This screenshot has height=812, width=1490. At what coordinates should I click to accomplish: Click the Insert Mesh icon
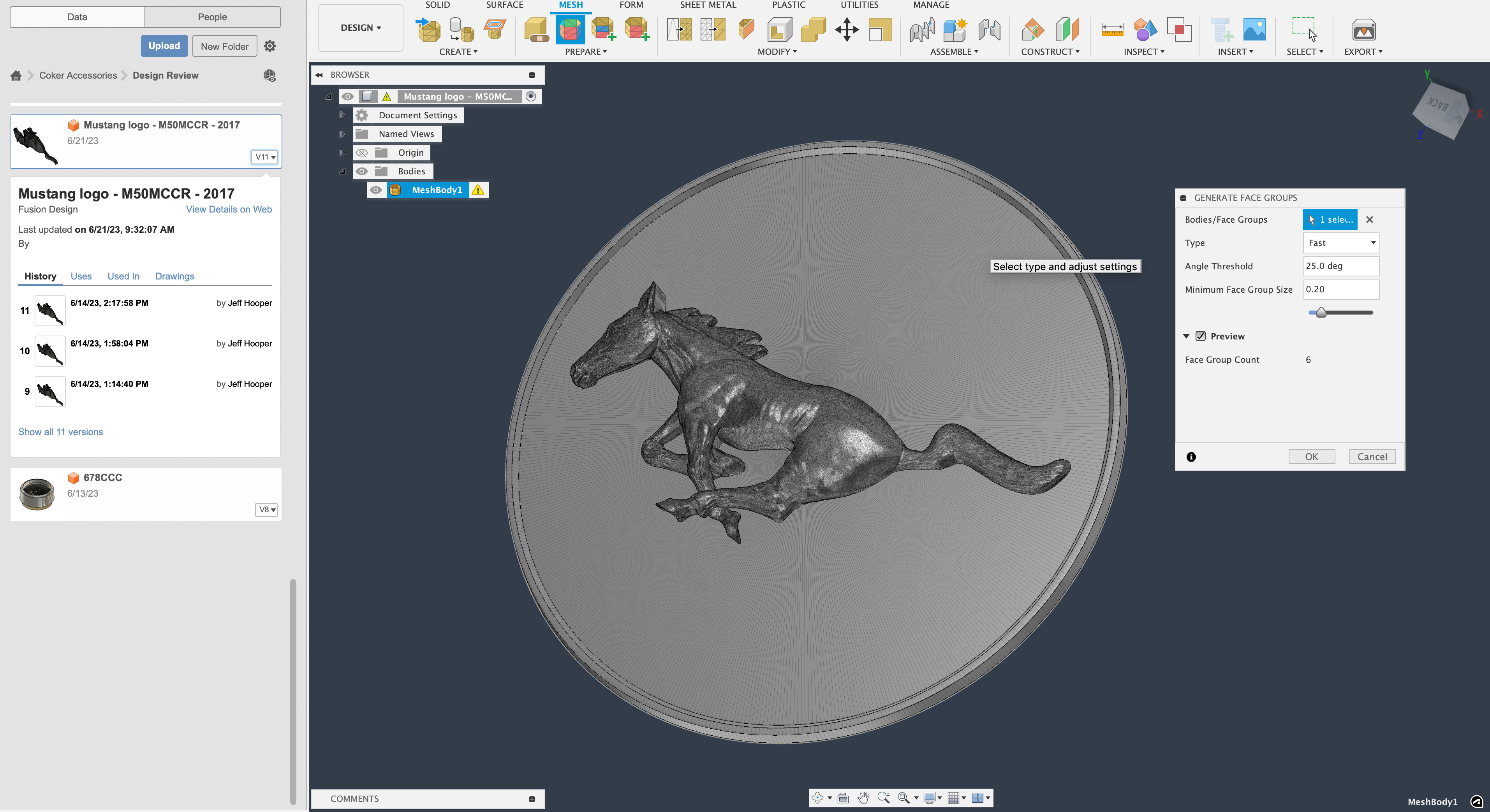click(x=428, y=30)
